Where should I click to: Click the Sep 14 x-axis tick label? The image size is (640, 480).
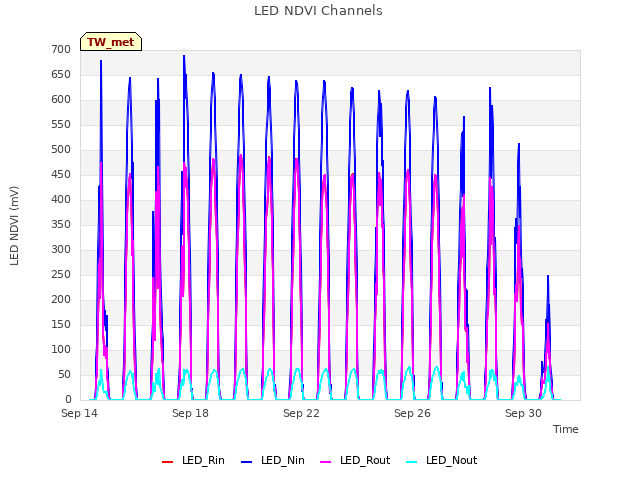pyautogui.click(x=80, y=413)
